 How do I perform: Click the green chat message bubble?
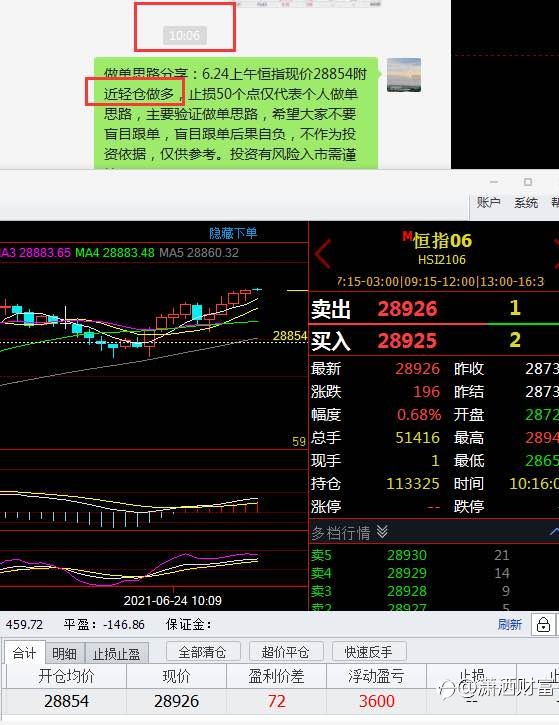point(236,113)
